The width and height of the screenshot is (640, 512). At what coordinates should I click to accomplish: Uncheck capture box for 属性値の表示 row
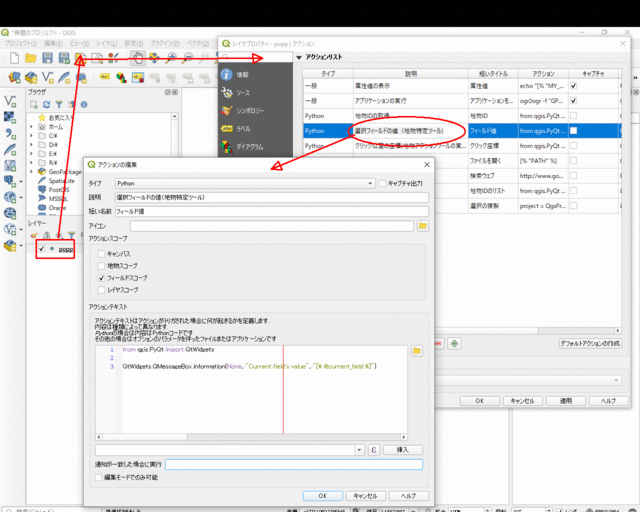573,86
